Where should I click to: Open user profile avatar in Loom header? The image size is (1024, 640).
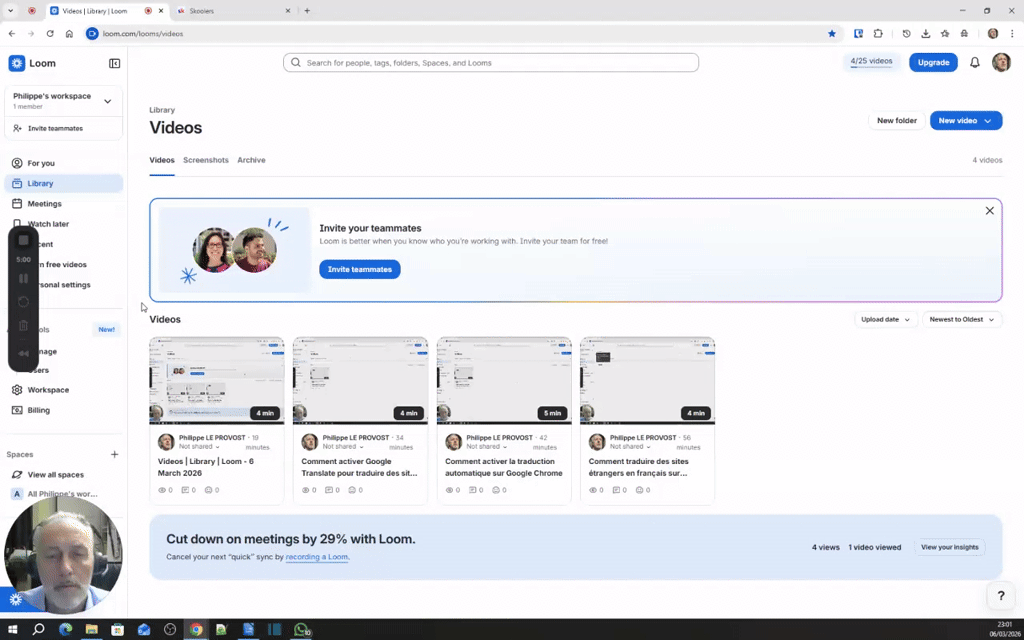pyautogui.click(x=1001, y=63)
